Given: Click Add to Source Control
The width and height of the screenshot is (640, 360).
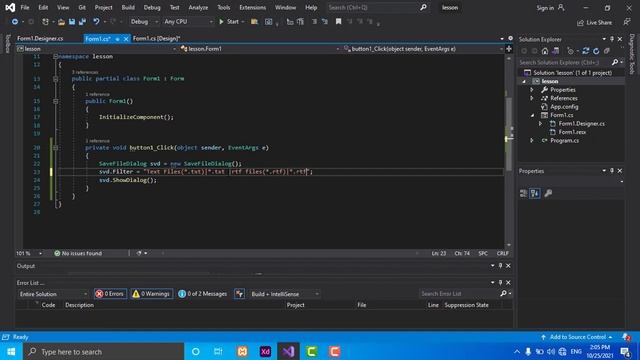Looking at the screenshot, I should 577,337.
